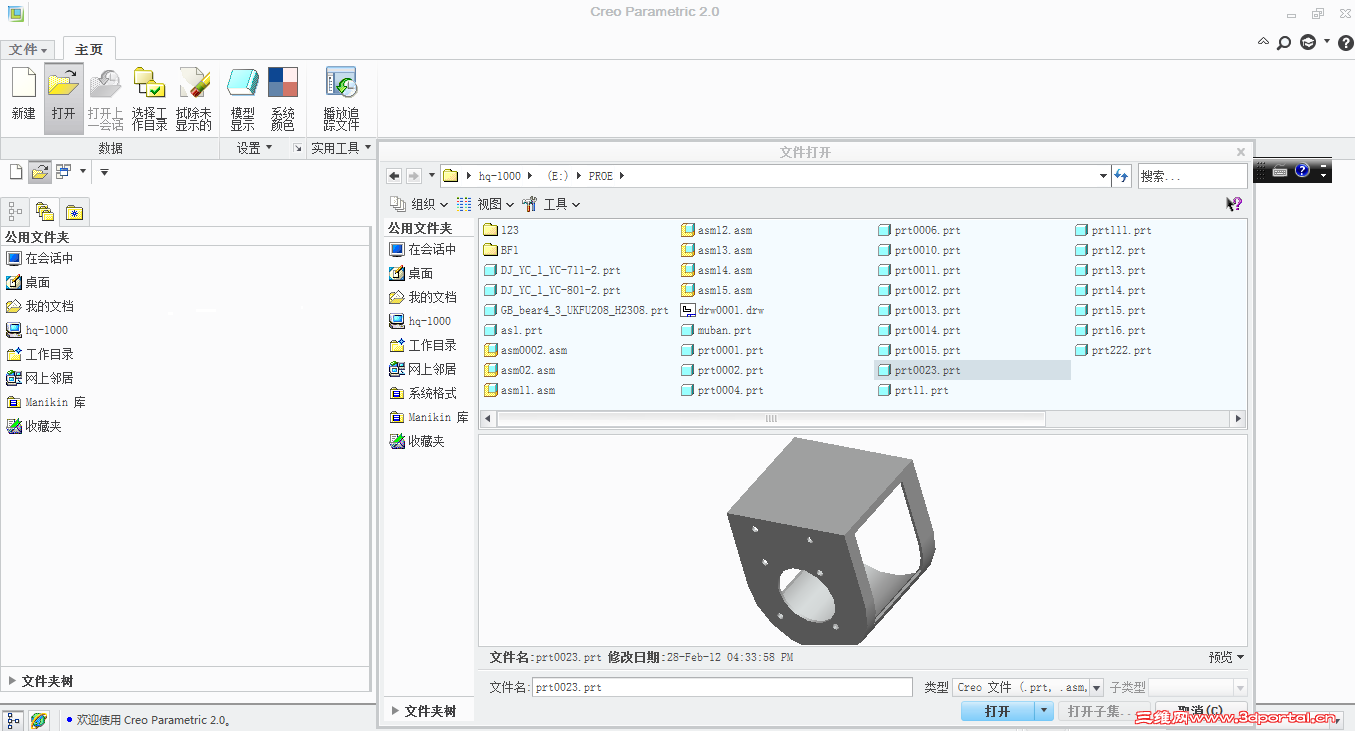1355x731 pixels.
Task: Click the learning connector icon at top right
Action: tap(1307, 43)
